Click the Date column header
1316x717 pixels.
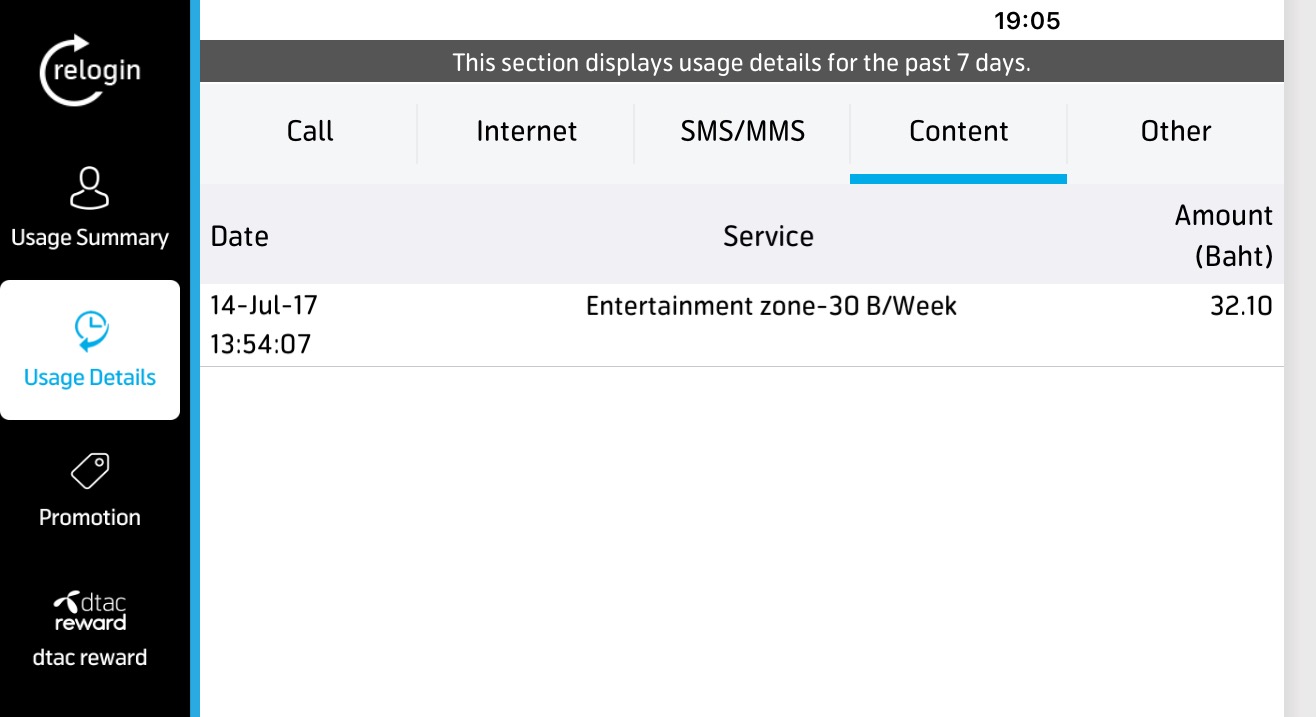point(240,236)
